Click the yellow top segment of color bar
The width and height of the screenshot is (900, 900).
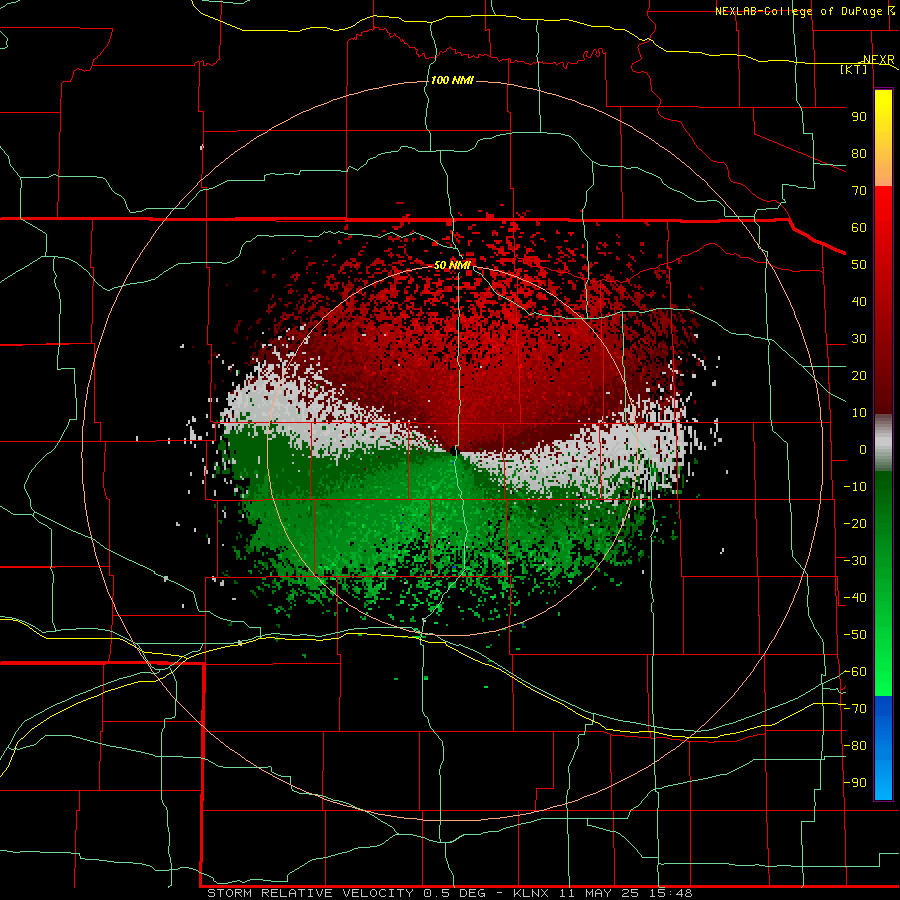click(883, 138)
